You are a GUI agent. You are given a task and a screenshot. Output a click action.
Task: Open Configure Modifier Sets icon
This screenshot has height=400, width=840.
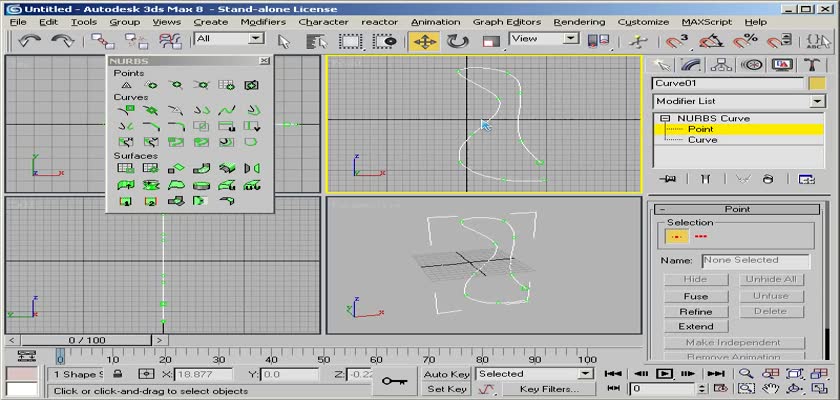click(806, 179)
